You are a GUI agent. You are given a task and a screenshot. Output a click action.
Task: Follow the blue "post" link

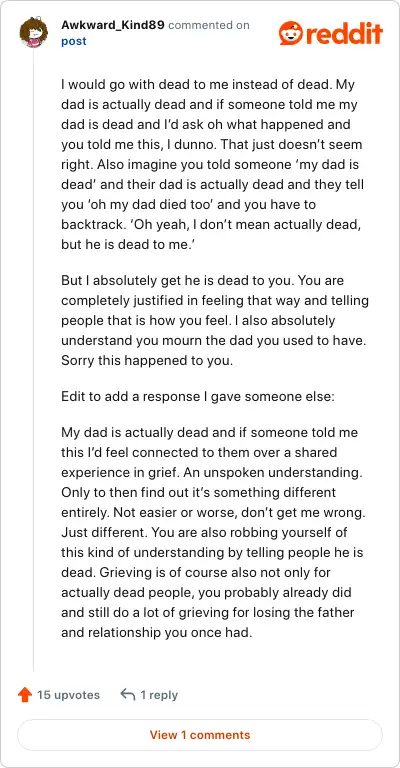click(74, 41)
